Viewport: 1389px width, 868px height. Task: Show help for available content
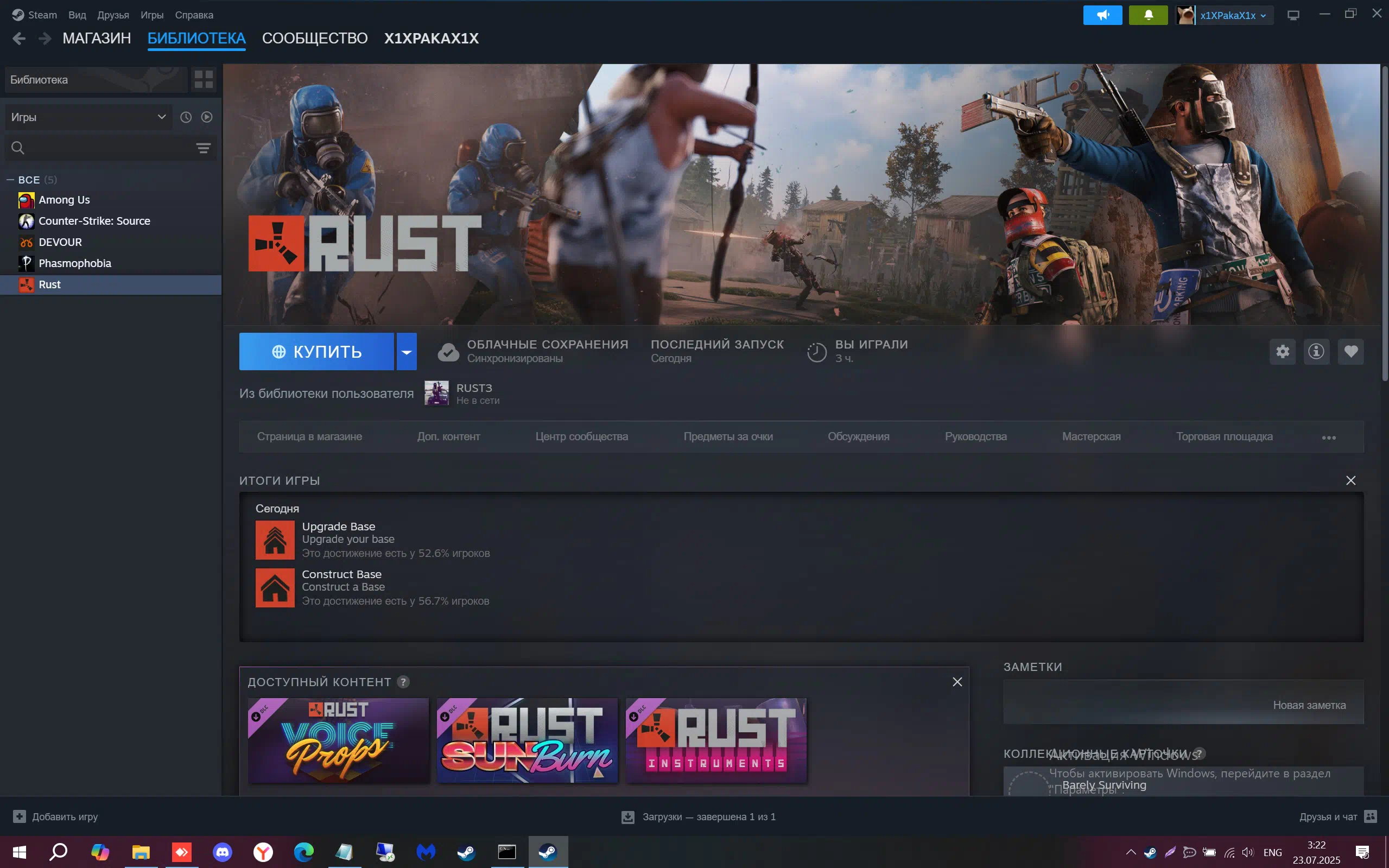tap(403, 682)
